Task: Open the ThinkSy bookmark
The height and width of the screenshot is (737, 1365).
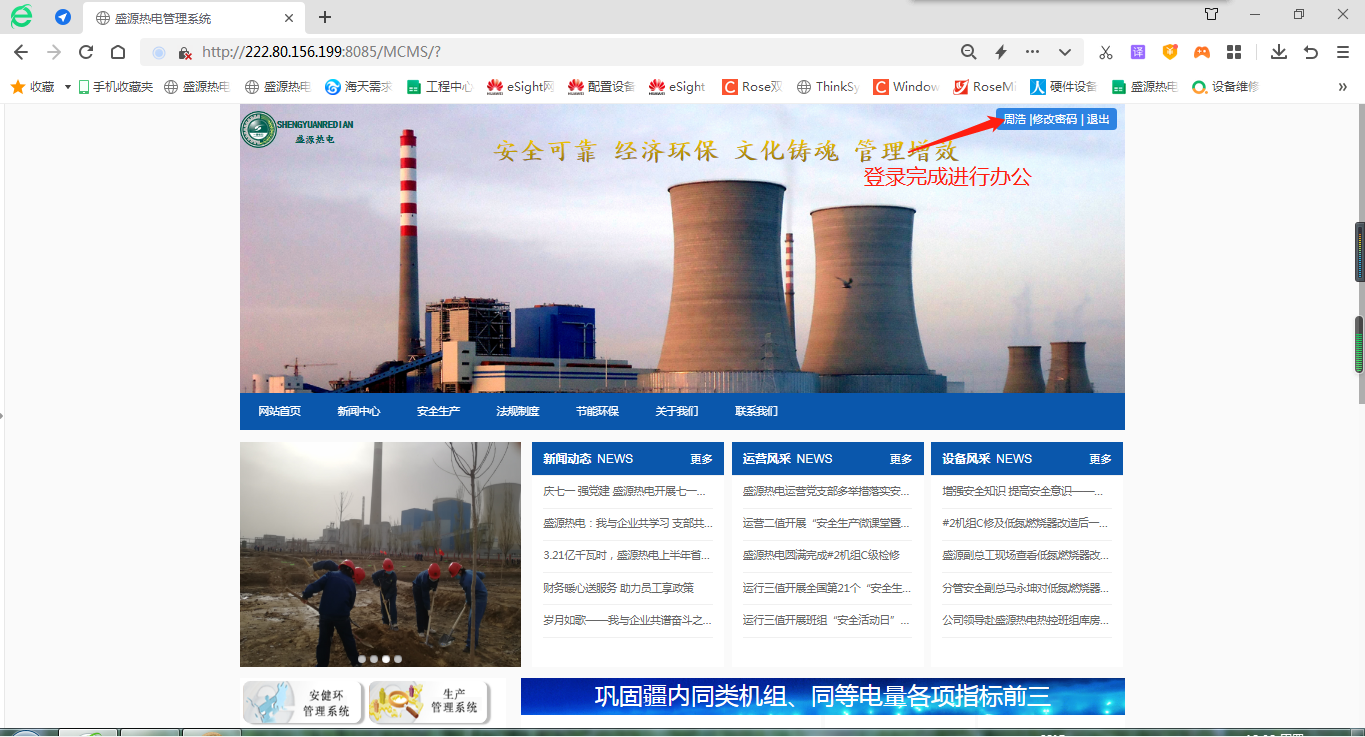Action: 827,87
